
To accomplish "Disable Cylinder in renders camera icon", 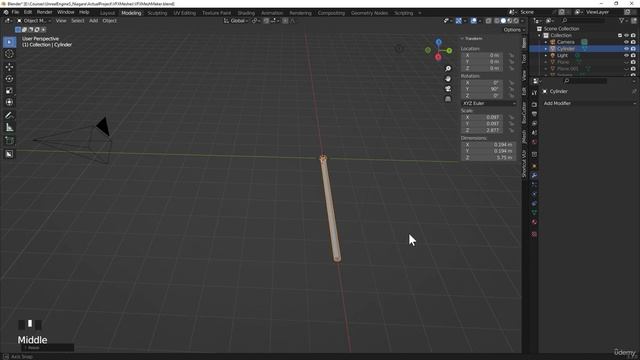I will [x=633, y=49].
